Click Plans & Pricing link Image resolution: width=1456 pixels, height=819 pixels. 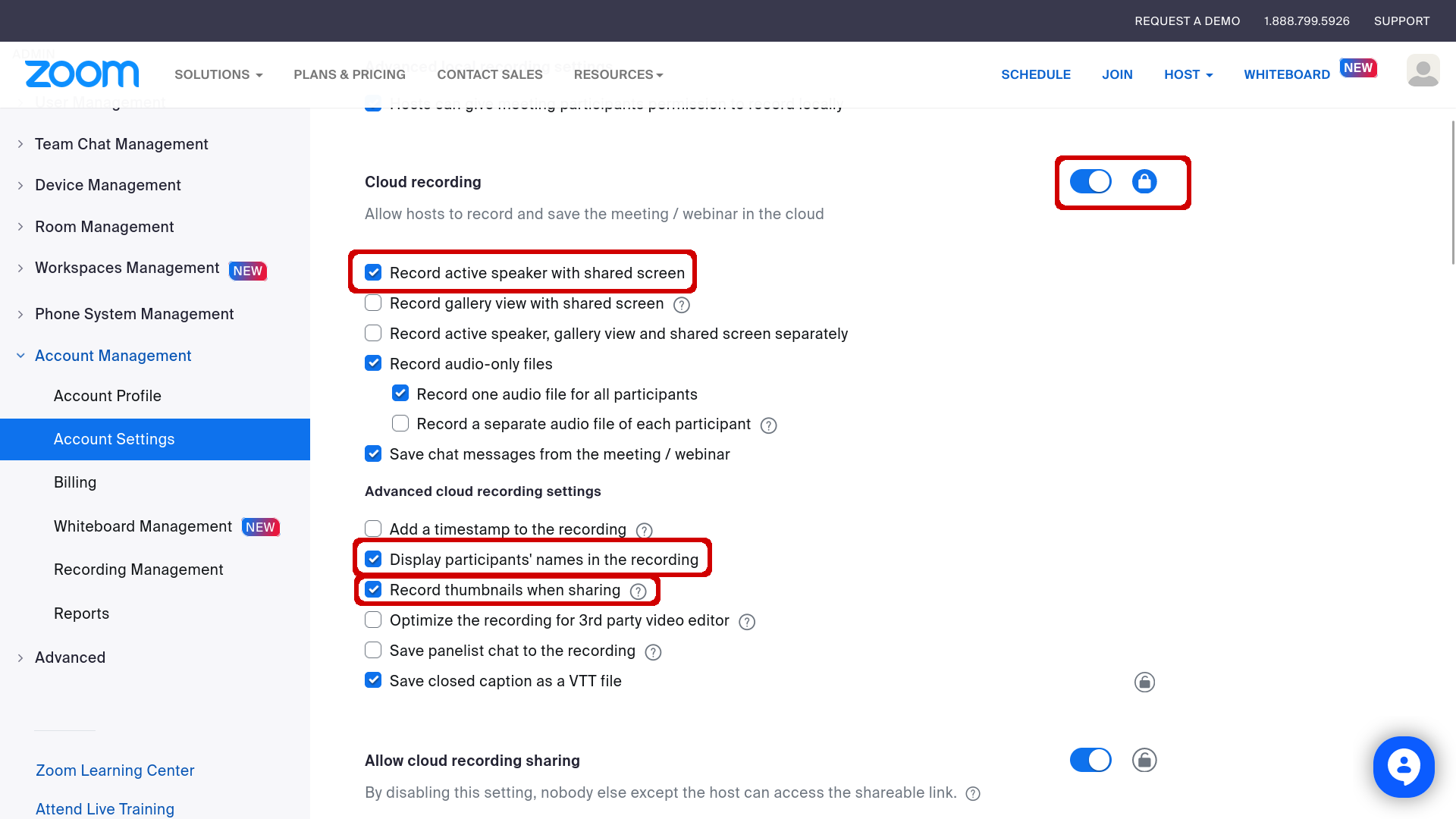point(350,74)
